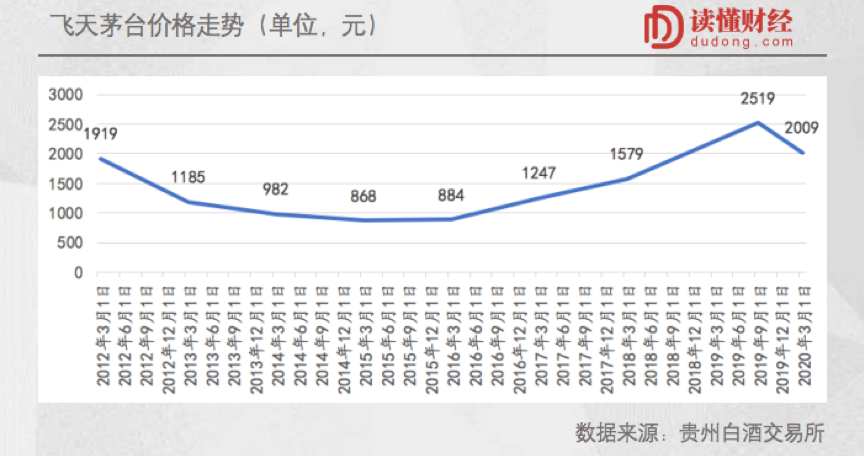Viewport: 864px width, 456px height.
Task: Click the y-axis value 2000
Action: 66,155
